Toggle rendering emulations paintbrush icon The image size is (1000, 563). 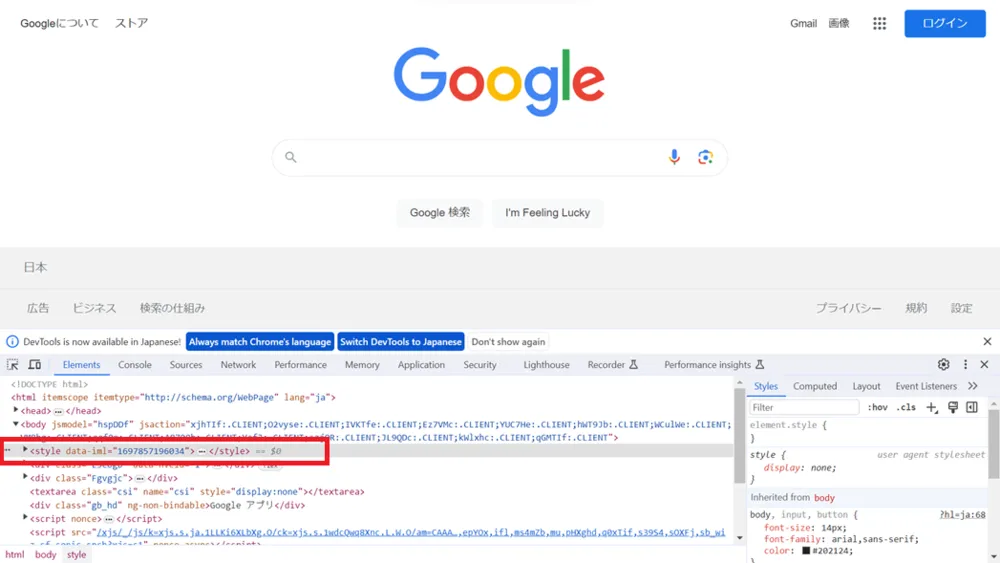953,407
